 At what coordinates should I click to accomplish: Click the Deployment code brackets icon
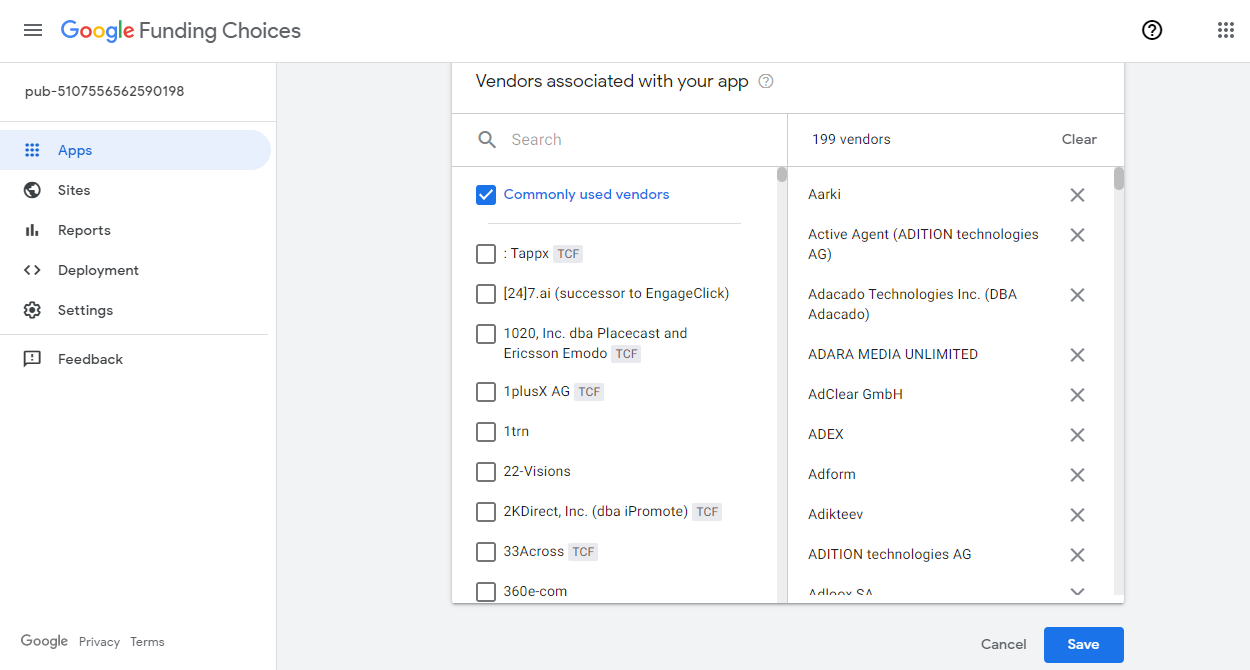coord(32,270)
